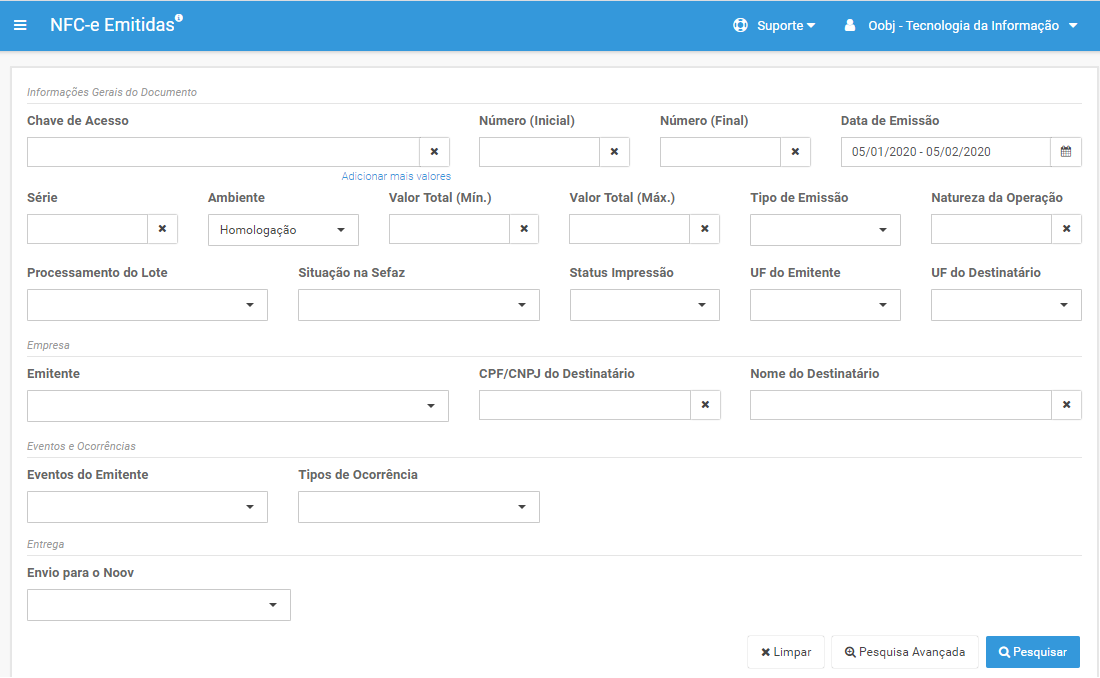Open the Status Impressão dropdown

tap(645, 305)
